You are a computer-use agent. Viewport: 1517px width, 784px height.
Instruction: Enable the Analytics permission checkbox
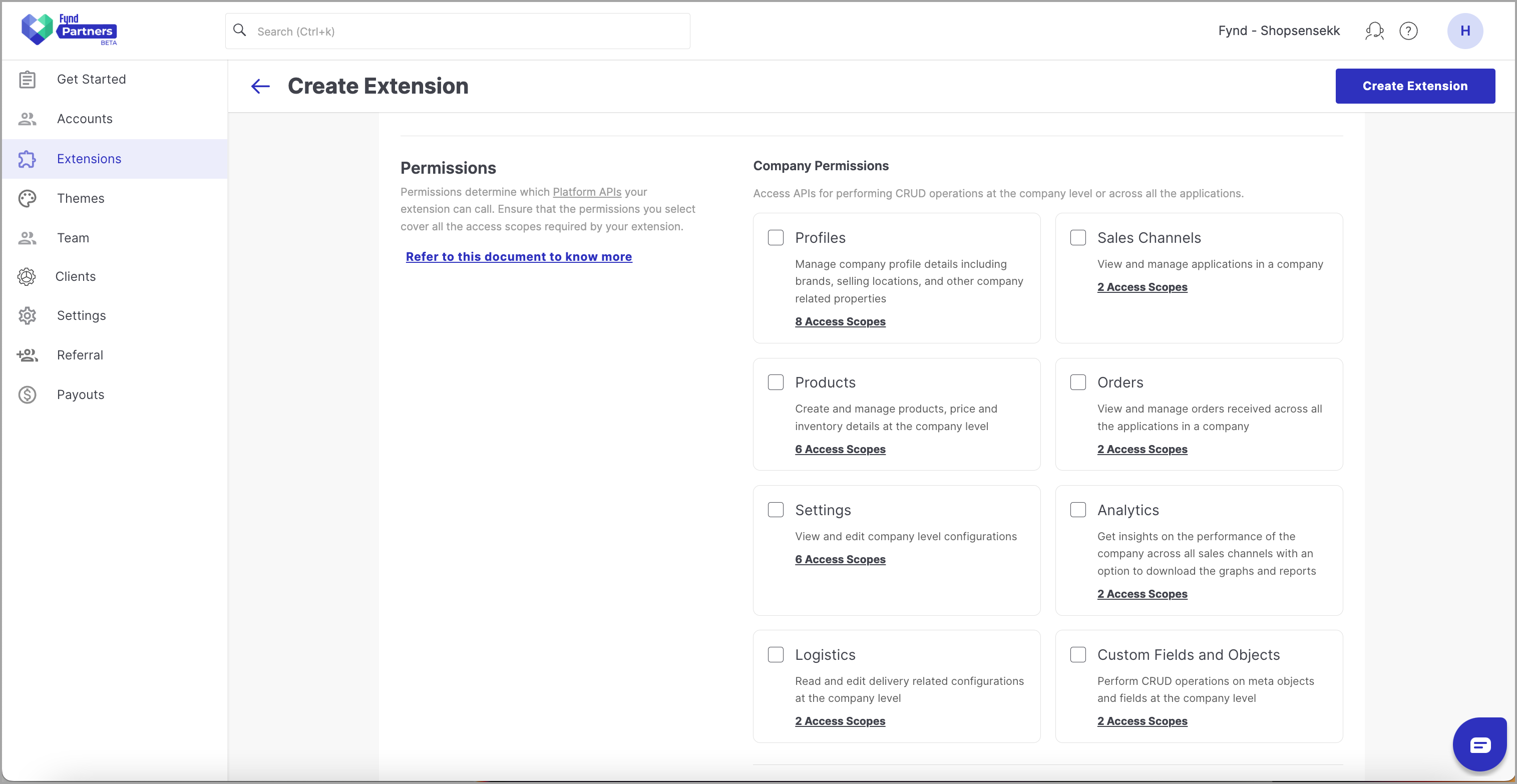[x=1078, y=510]
